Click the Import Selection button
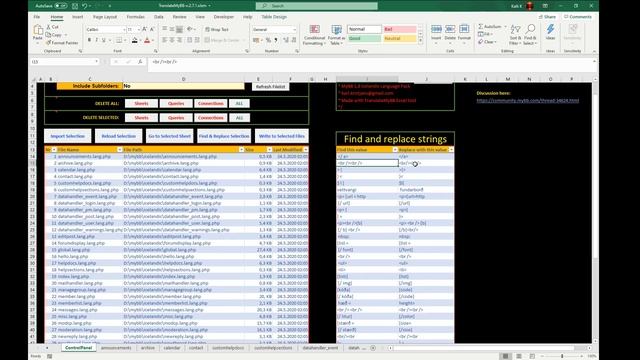The height and width of the screenshot is (360, 640). (68, 136)
